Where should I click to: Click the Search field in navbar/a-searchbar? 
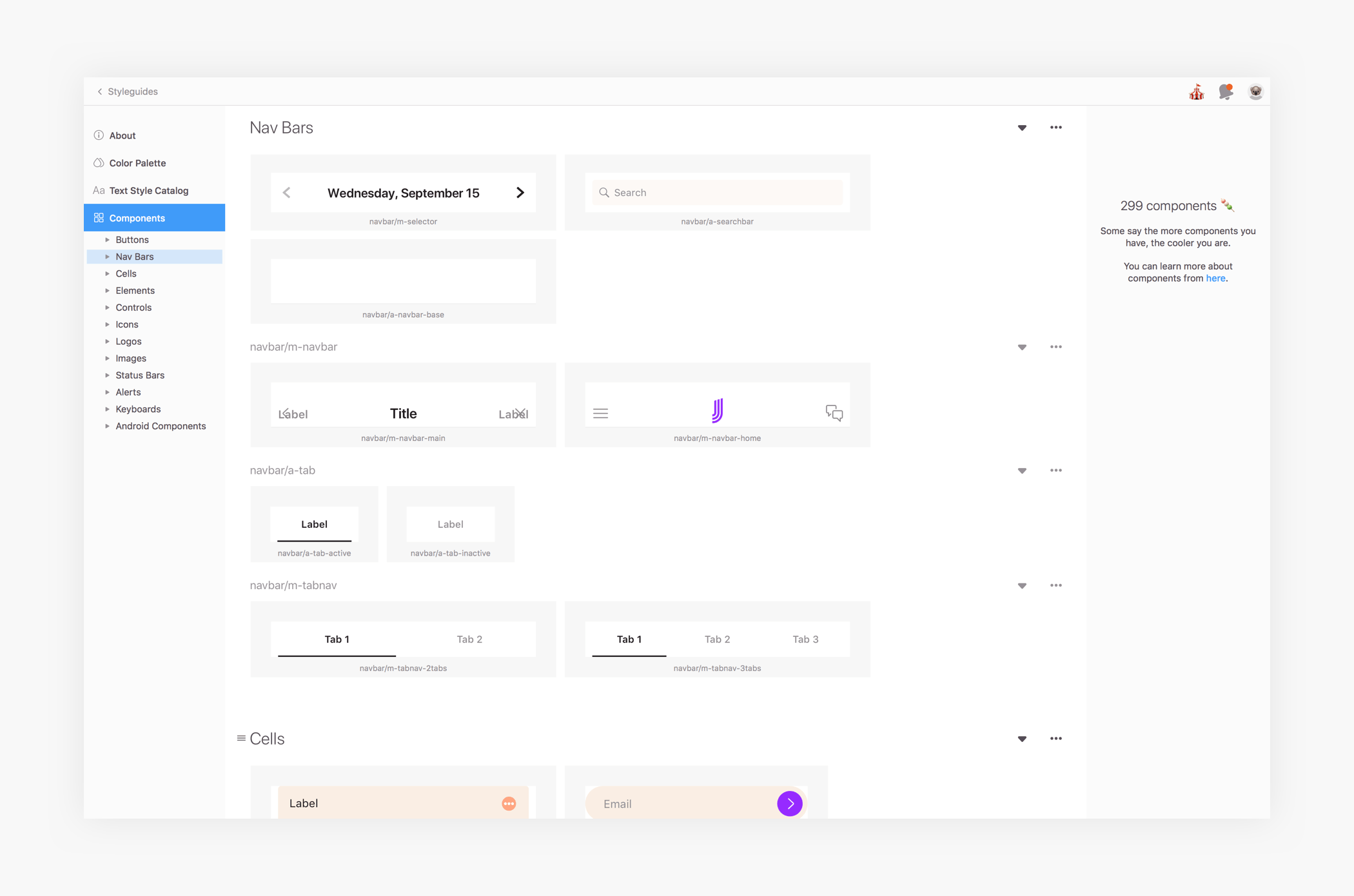[717, 193]
